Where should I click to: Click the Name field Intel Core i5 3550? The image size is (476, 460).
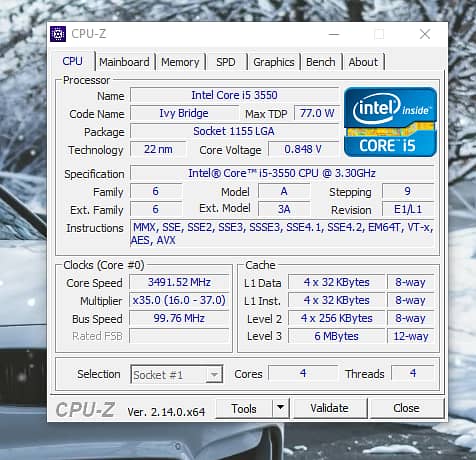(234, 95)
